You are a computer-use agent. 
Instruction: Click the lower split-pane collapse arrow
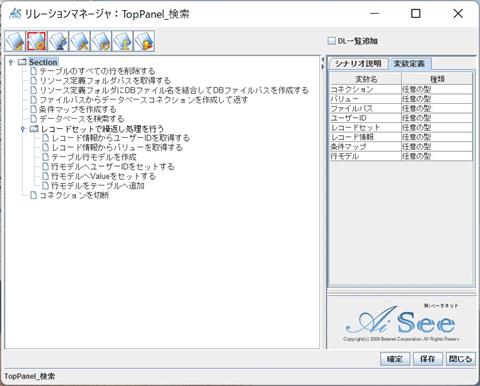pos(322,67)
